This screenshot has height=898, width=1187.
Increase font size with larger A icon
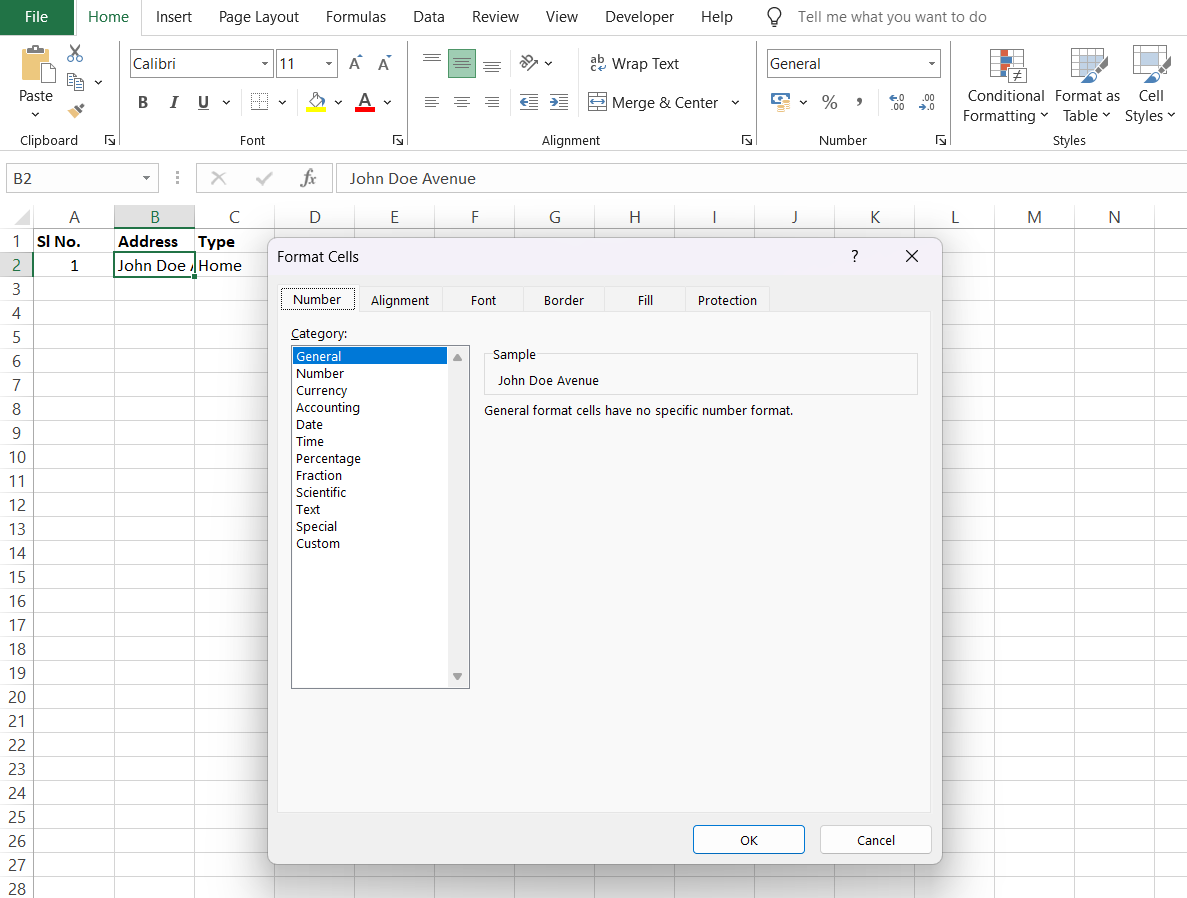pos(355,64)
